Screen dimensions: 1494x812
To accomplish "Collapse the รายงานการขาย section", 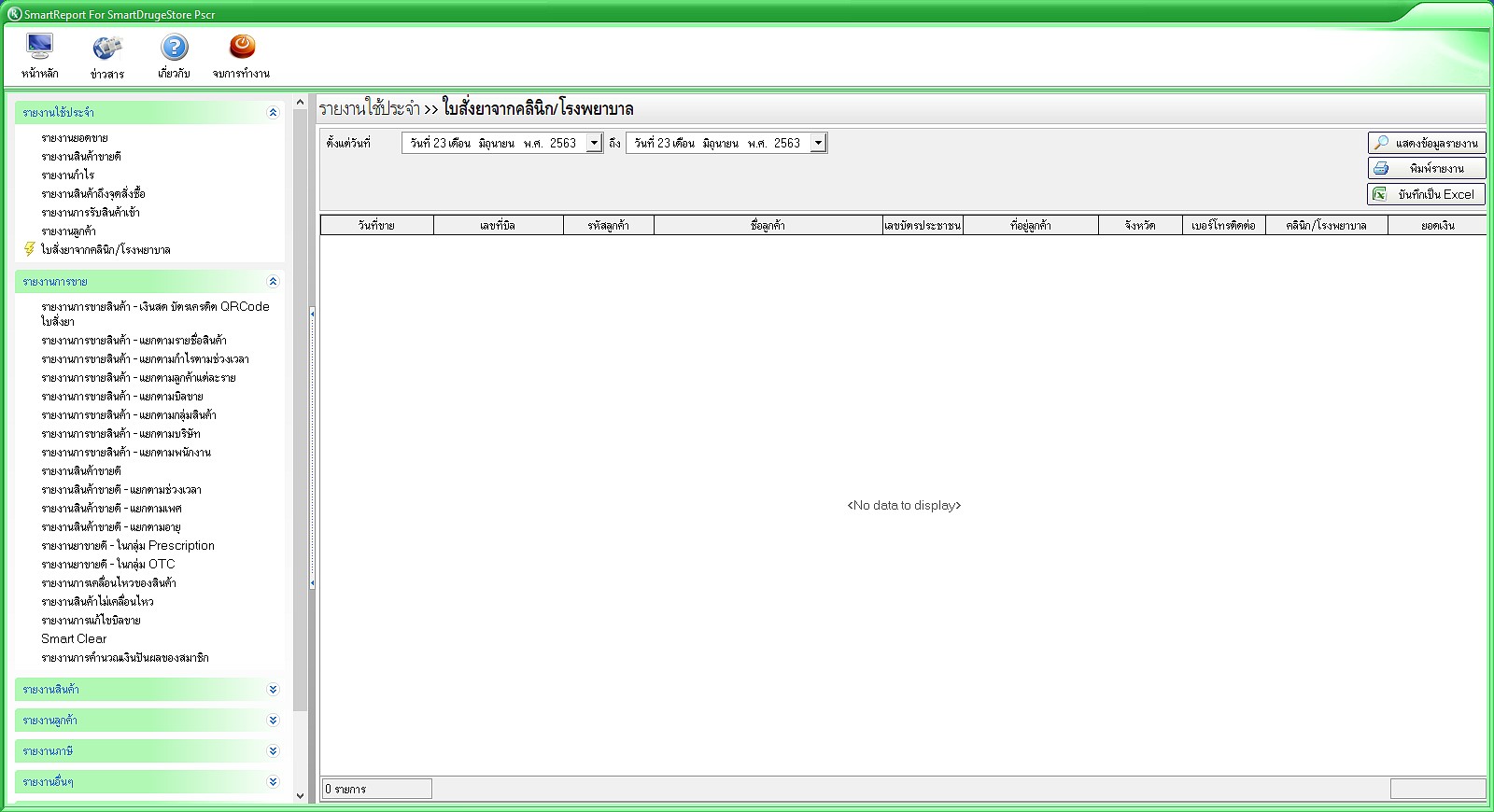I will click(273, 282).
